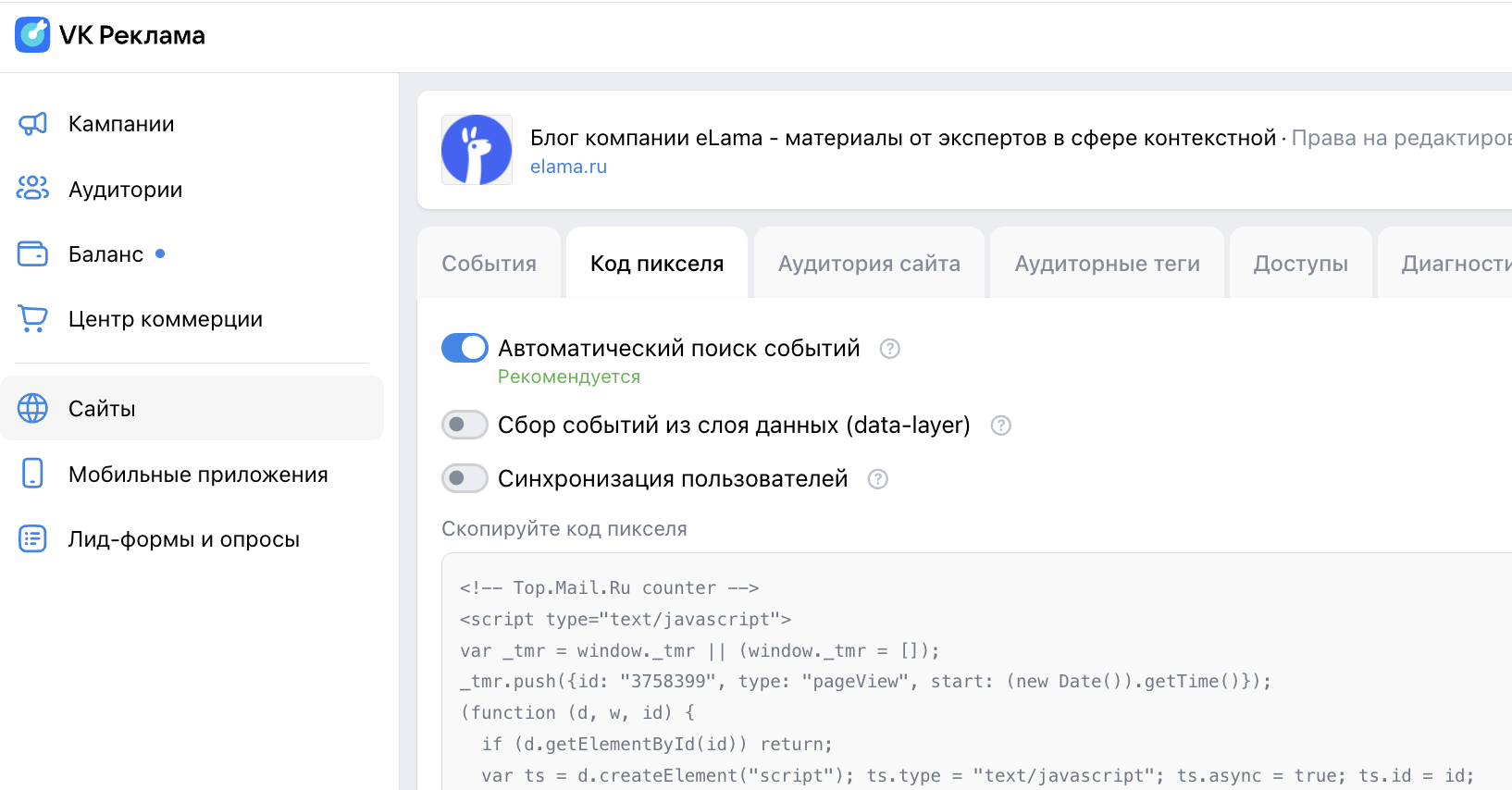Click Автоматический поиск событий label
This screenshot has width=1512, height=790.
(679, 349)
